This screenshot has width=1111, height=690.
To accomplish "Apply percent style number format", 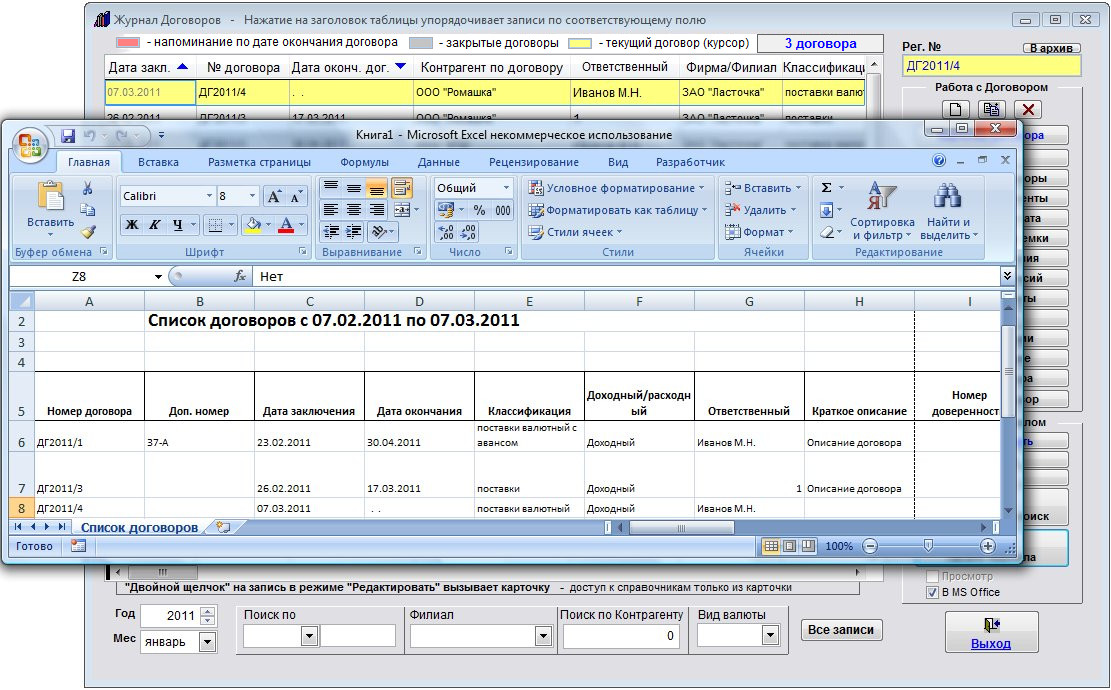I will pos(479,210).
